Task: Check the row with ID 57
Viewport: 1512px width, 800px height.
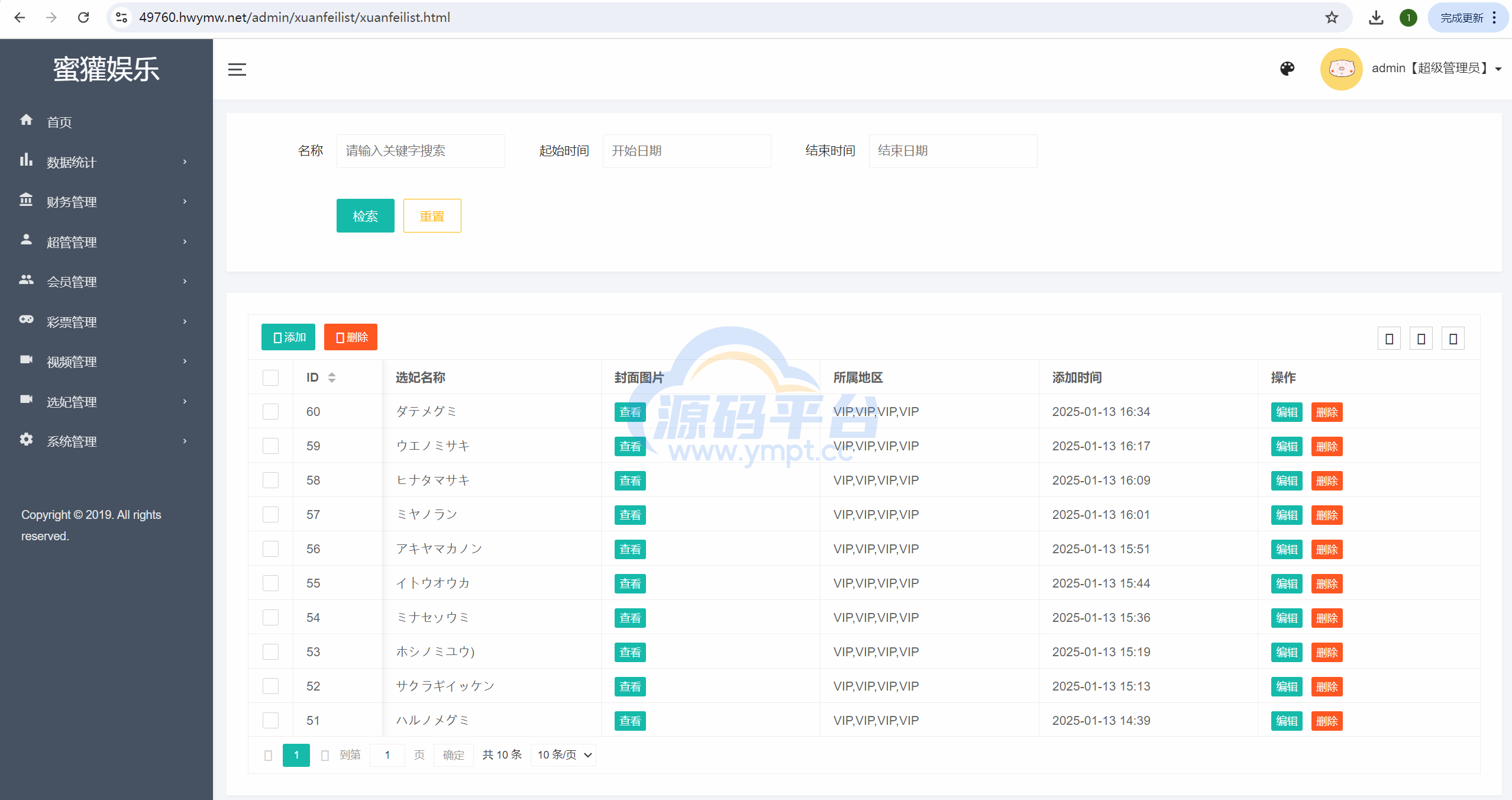Action: (270, 515)
